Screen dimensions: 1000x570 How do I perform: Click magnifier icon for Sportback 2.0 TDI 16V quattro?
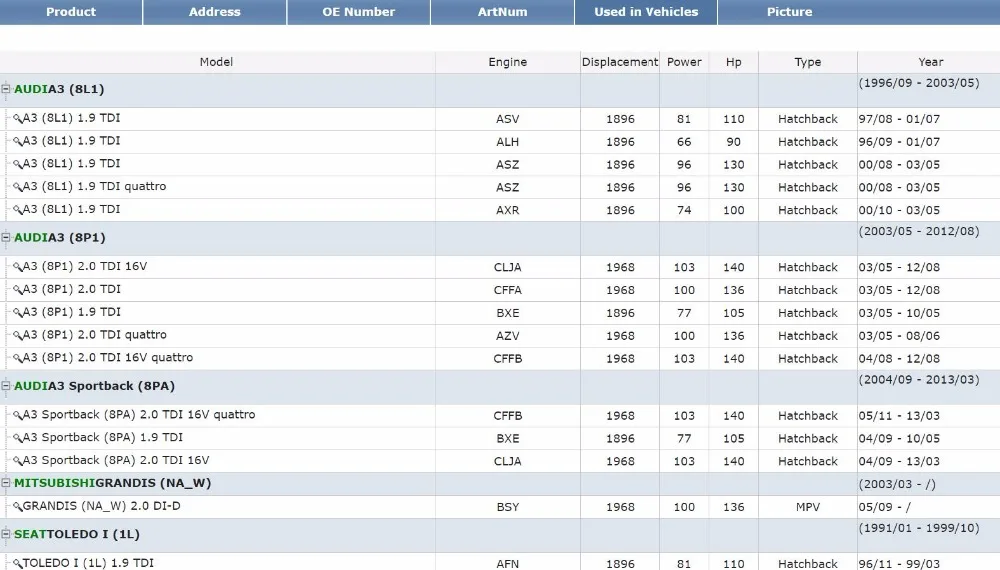(x=17, y=416)
